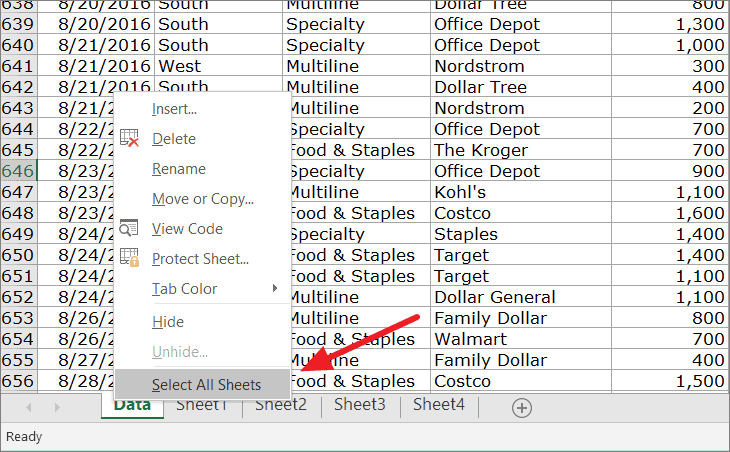Select Office Depot cell in row 644

pos(521,129)
